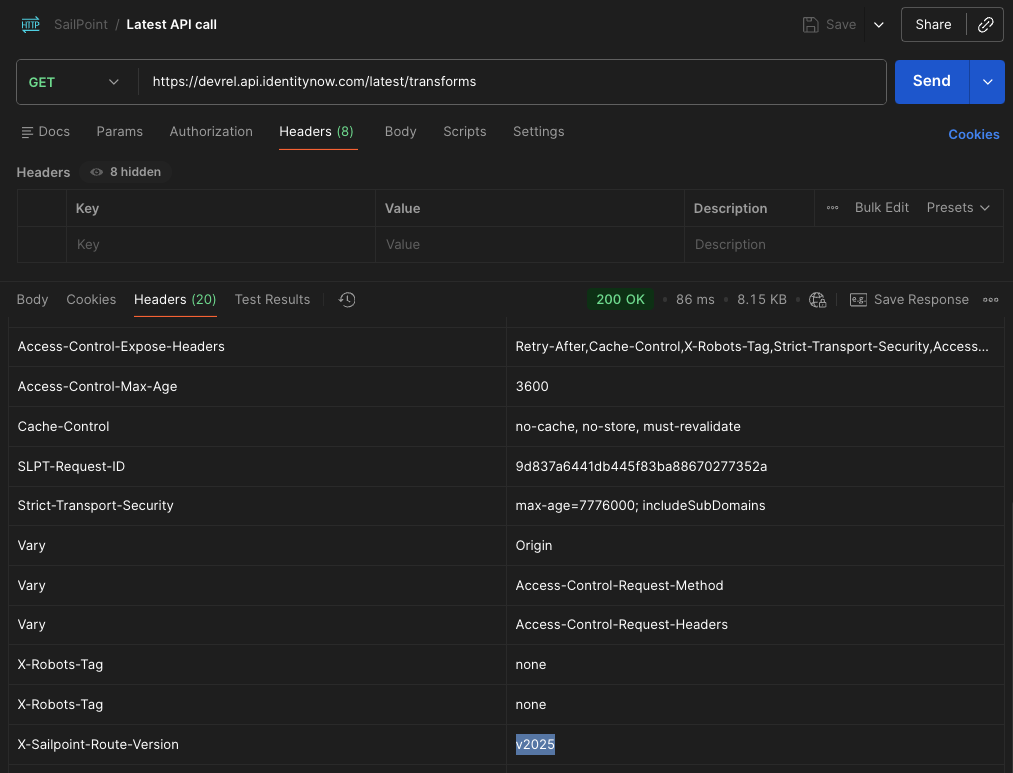This screenshot has width=1013, height=773.
Task: Click the network globe icon
Action: pyautogui.click(x=817, y=300)
